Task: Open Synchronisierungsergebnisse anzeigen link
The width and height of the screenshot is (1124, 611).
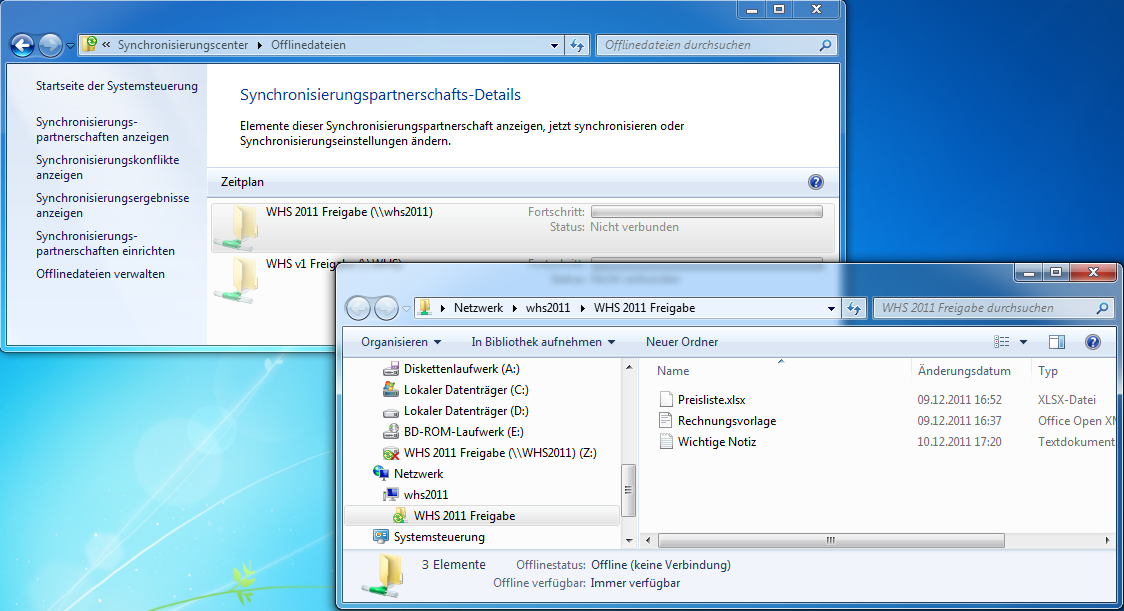Action: point(113,205)
